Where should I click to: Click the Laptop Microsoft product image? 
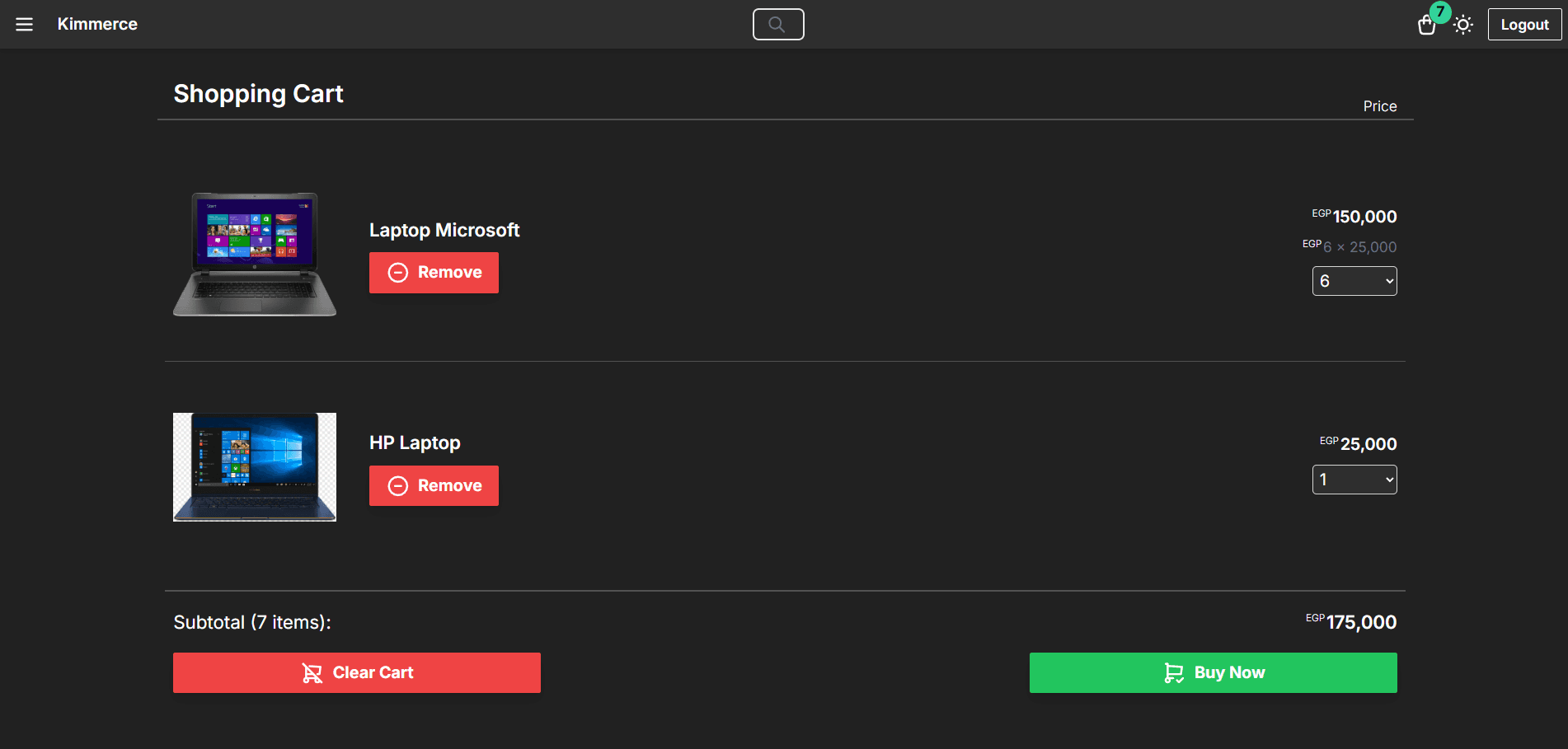[255, 255]
